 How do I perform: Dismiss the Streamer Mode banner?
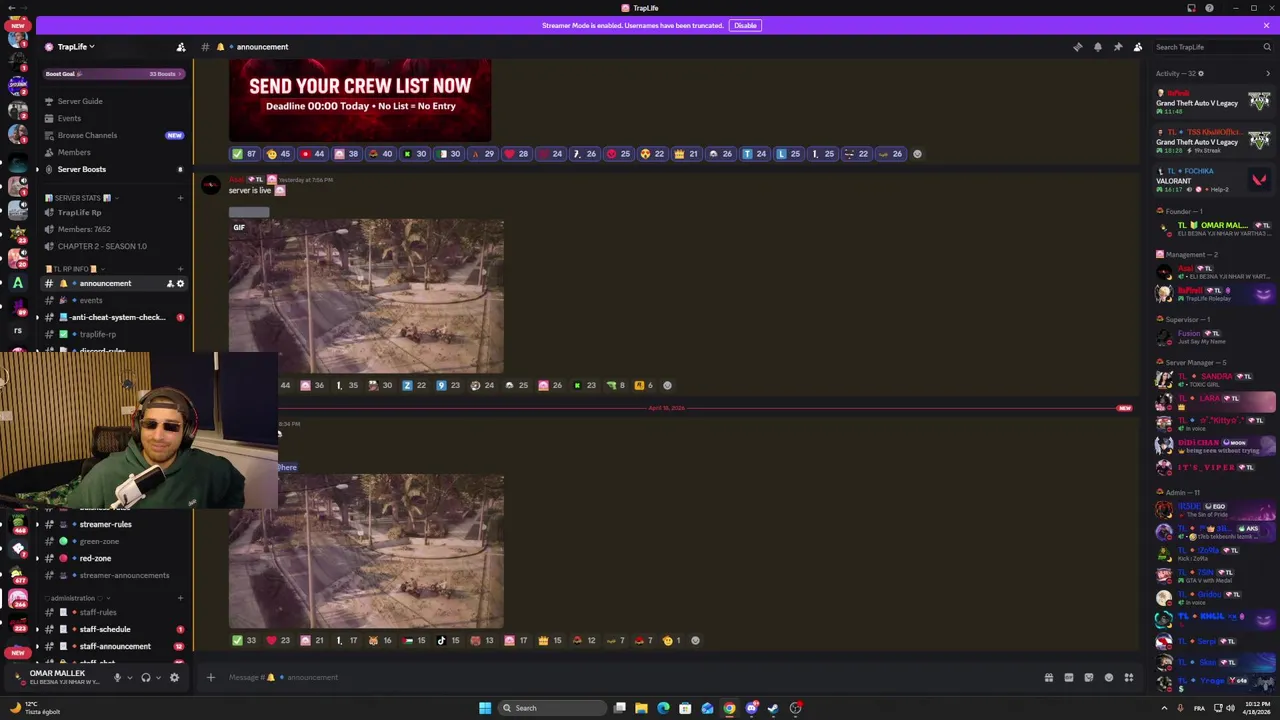(1266, 25)
